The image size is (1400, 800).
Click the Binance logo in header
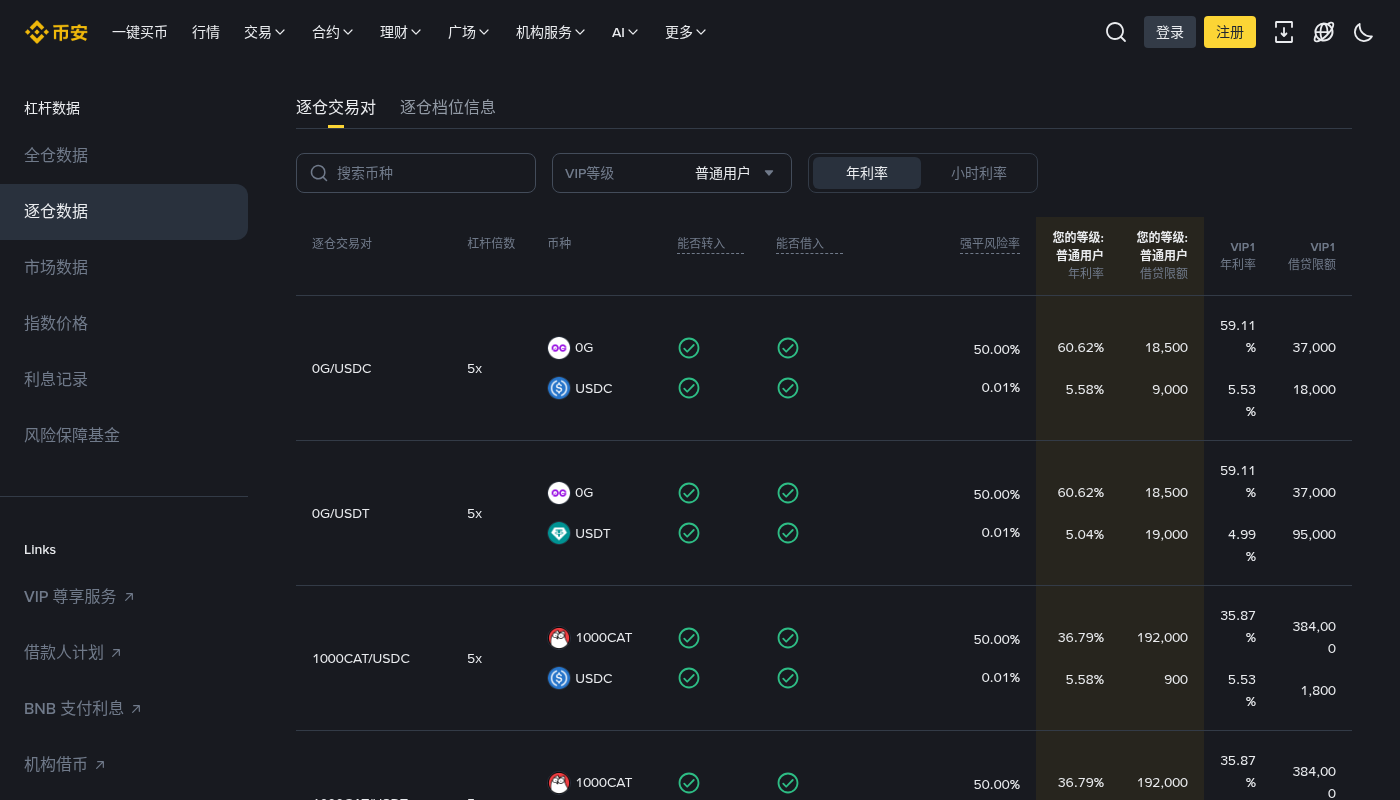pyautogui.click(x=56, y=32)
